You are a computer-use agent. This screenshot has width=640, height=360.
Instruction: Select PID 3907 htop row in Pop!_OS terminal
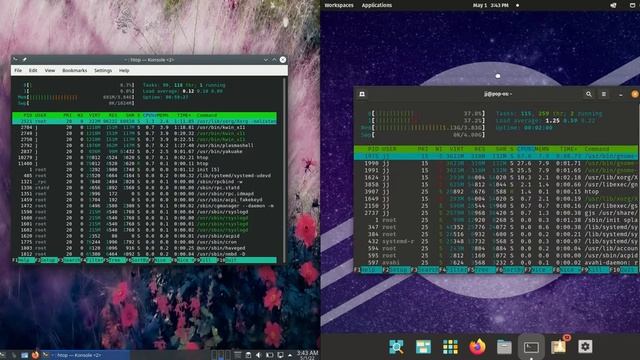tap(496, 191)
